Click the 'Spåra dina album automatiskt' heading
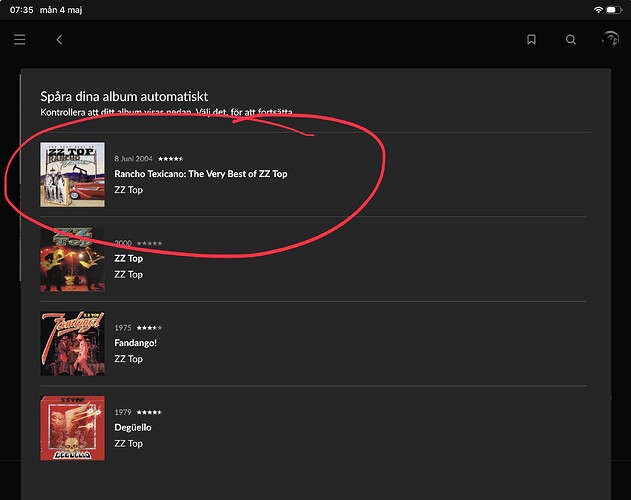The height and width of the screenshot is (500, 631). [124, 97]
